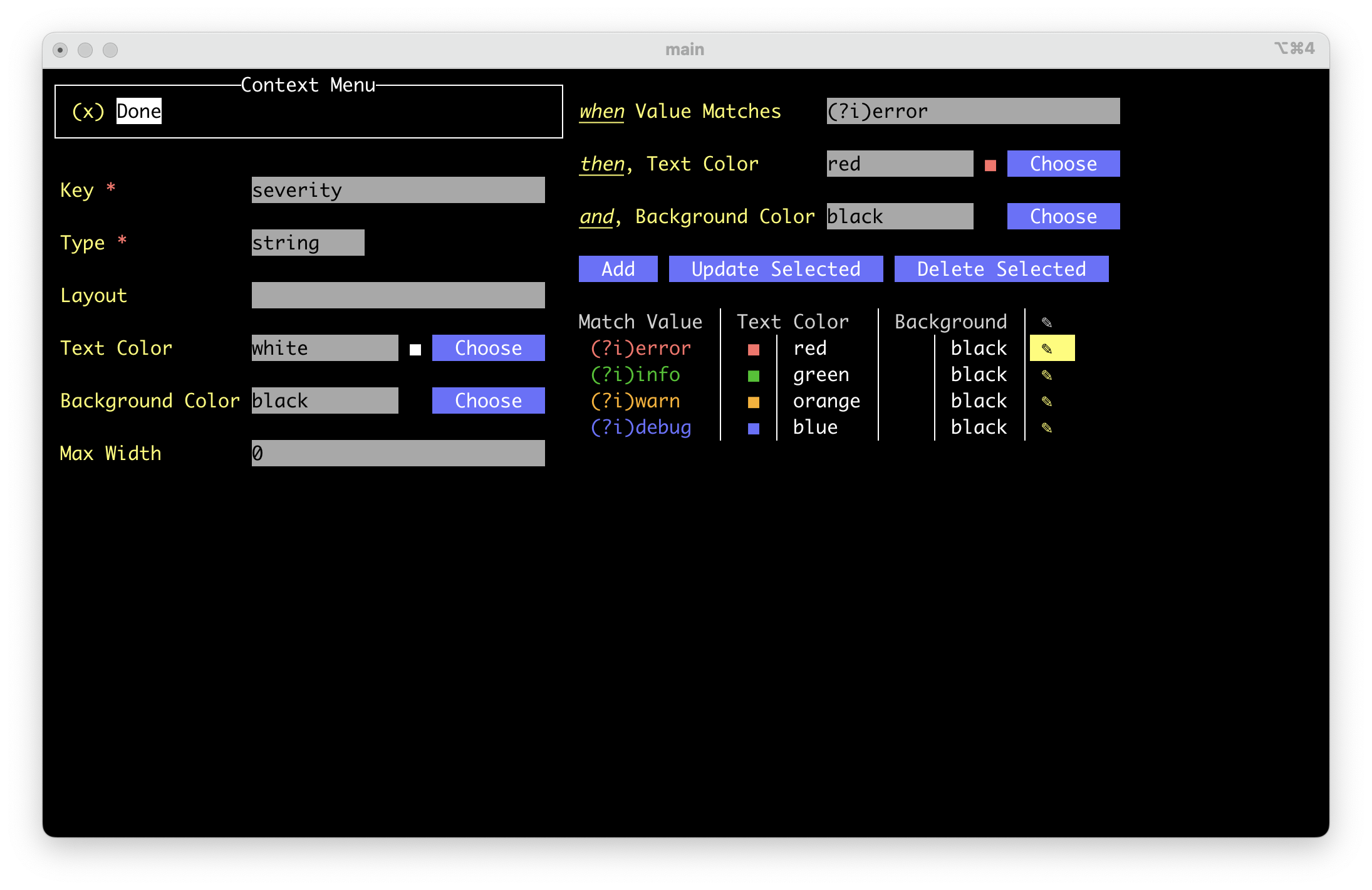Focus the Key field containing severity
1372x890 pixels.
tap(398, 190)
